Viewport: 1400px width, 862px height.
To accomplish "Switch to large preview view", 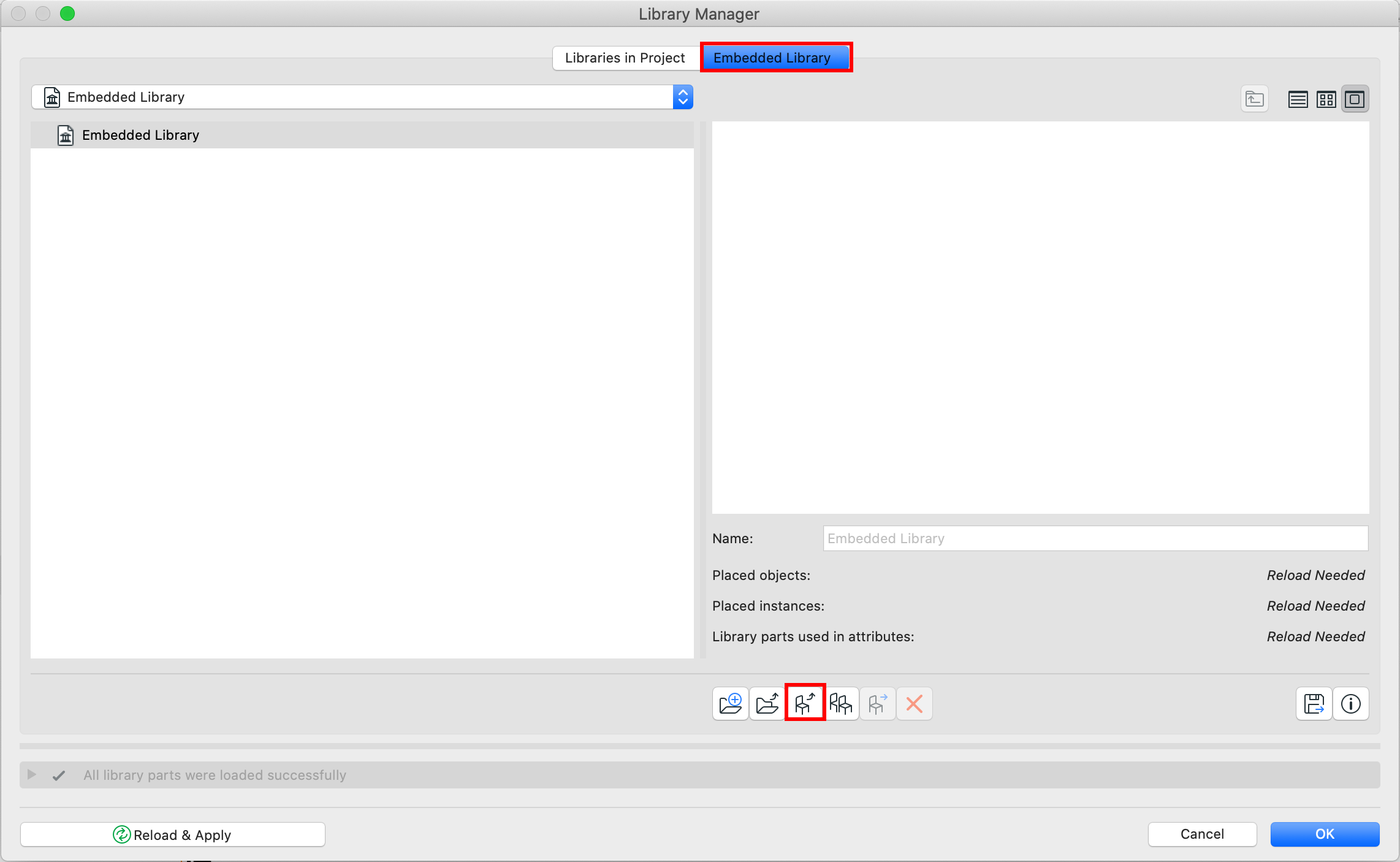I will point(1355,99).
